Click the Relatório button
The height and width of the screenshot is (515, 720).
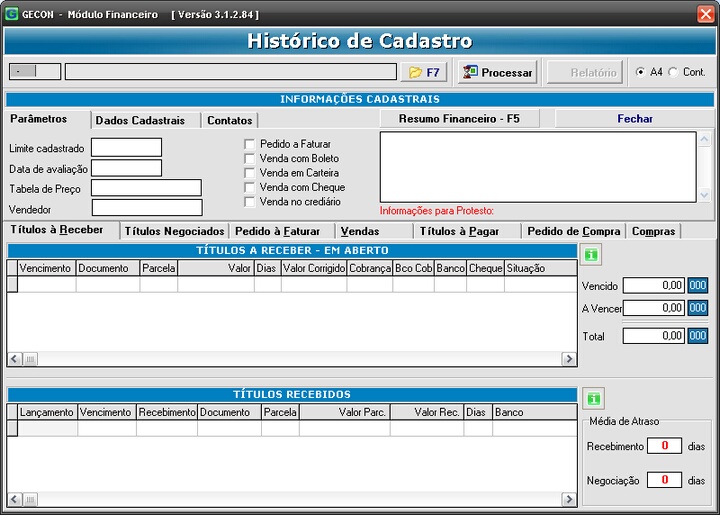click(585, 72)
